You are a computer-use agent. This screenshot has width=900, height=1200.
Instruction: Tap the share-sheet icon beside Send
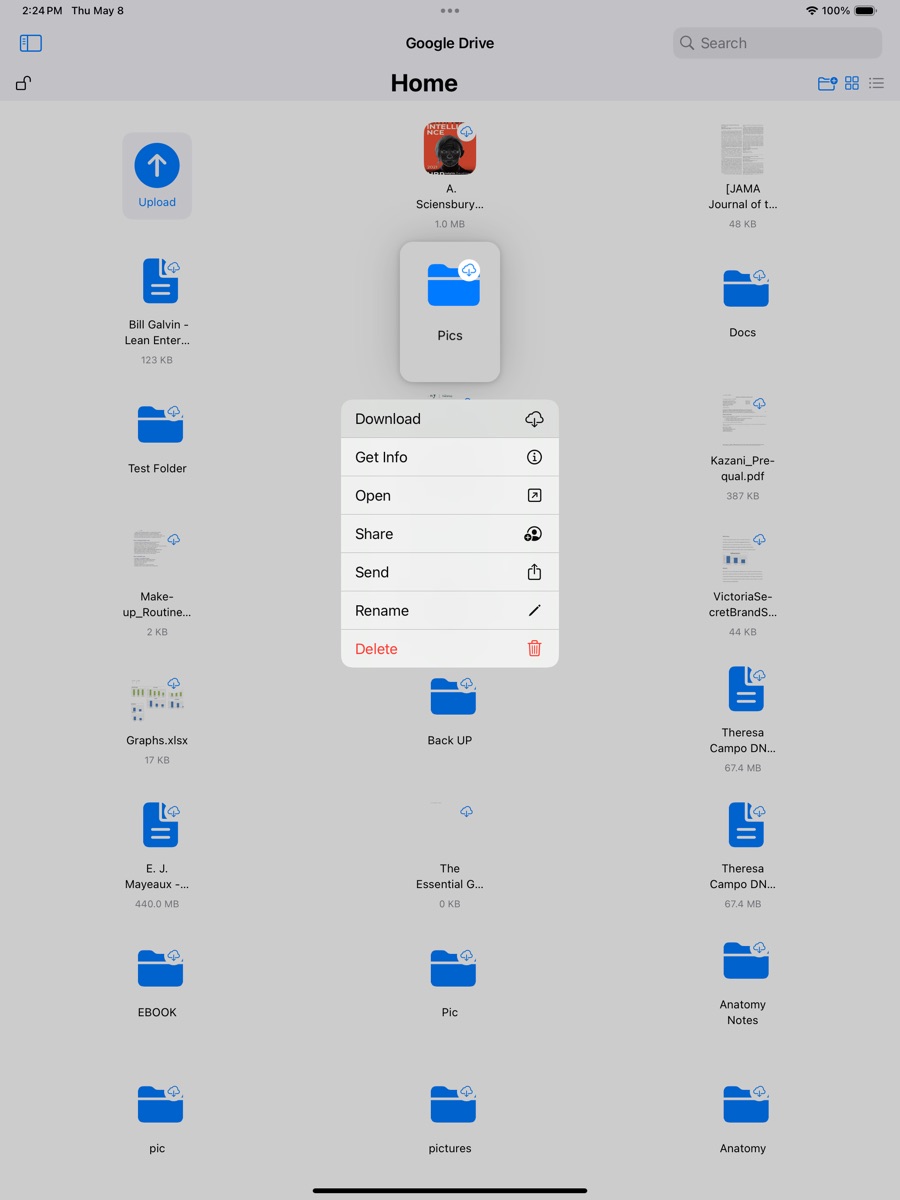[x=534, y=572]
